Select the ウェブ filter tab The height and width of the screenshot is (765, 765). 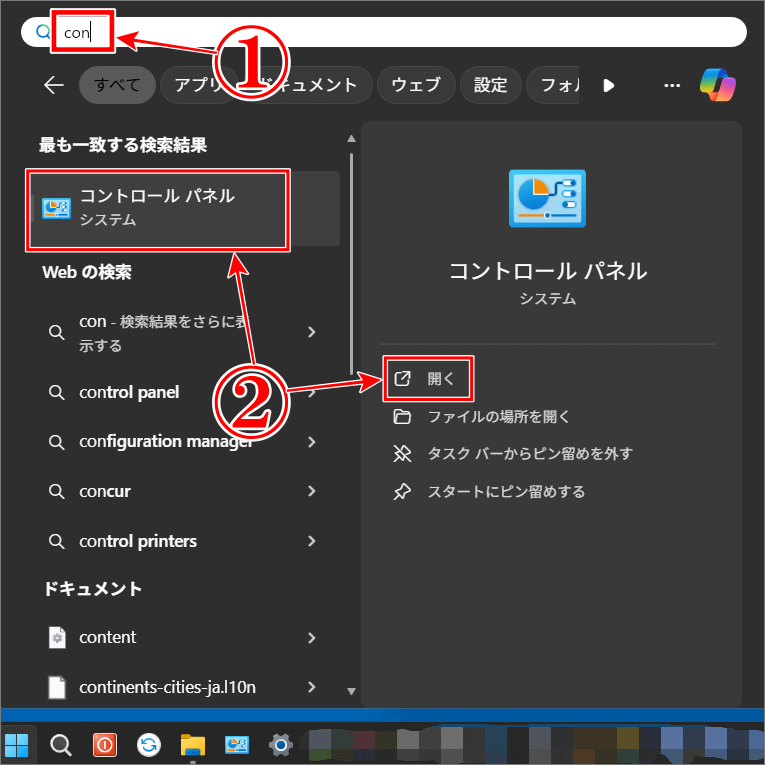click(416, 85)
